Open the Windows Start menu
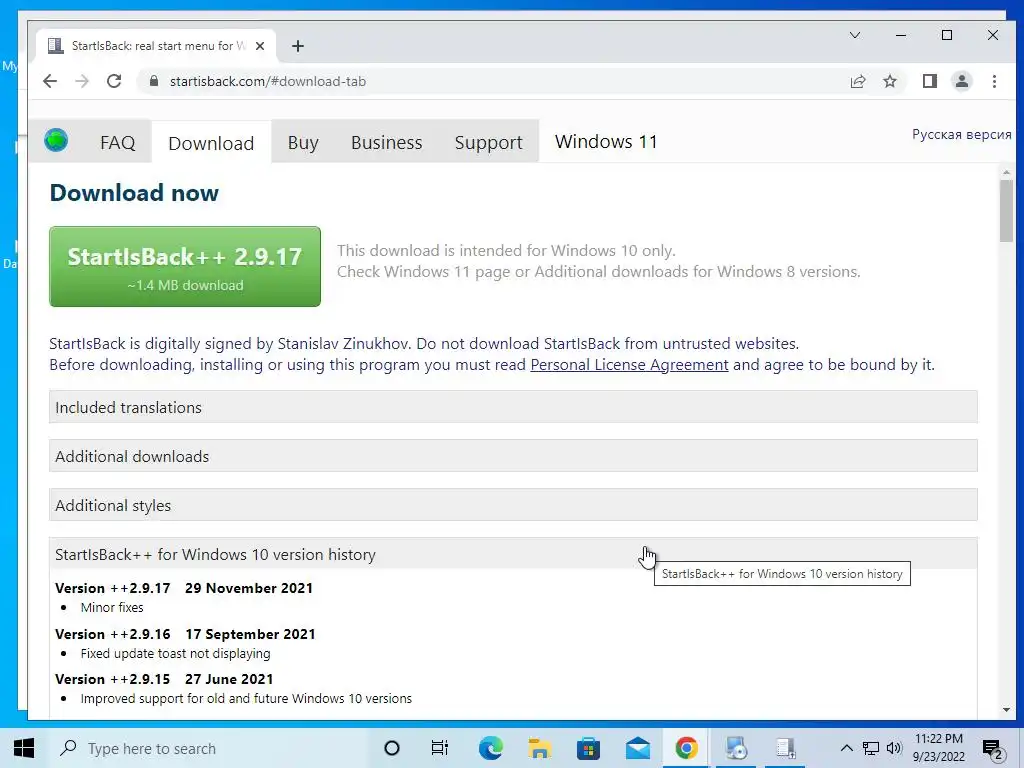 [24, 748]
